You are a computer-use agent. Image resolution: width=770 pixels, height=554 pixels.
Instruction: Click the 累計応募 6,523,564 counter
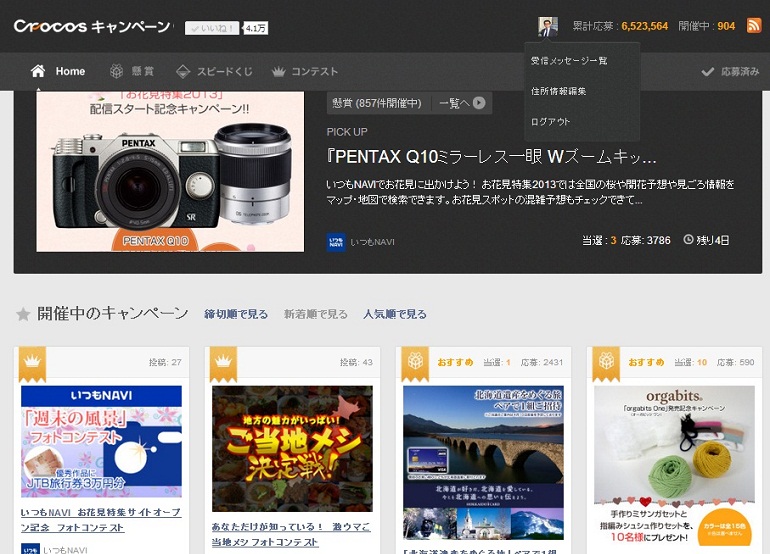[620, 26]
